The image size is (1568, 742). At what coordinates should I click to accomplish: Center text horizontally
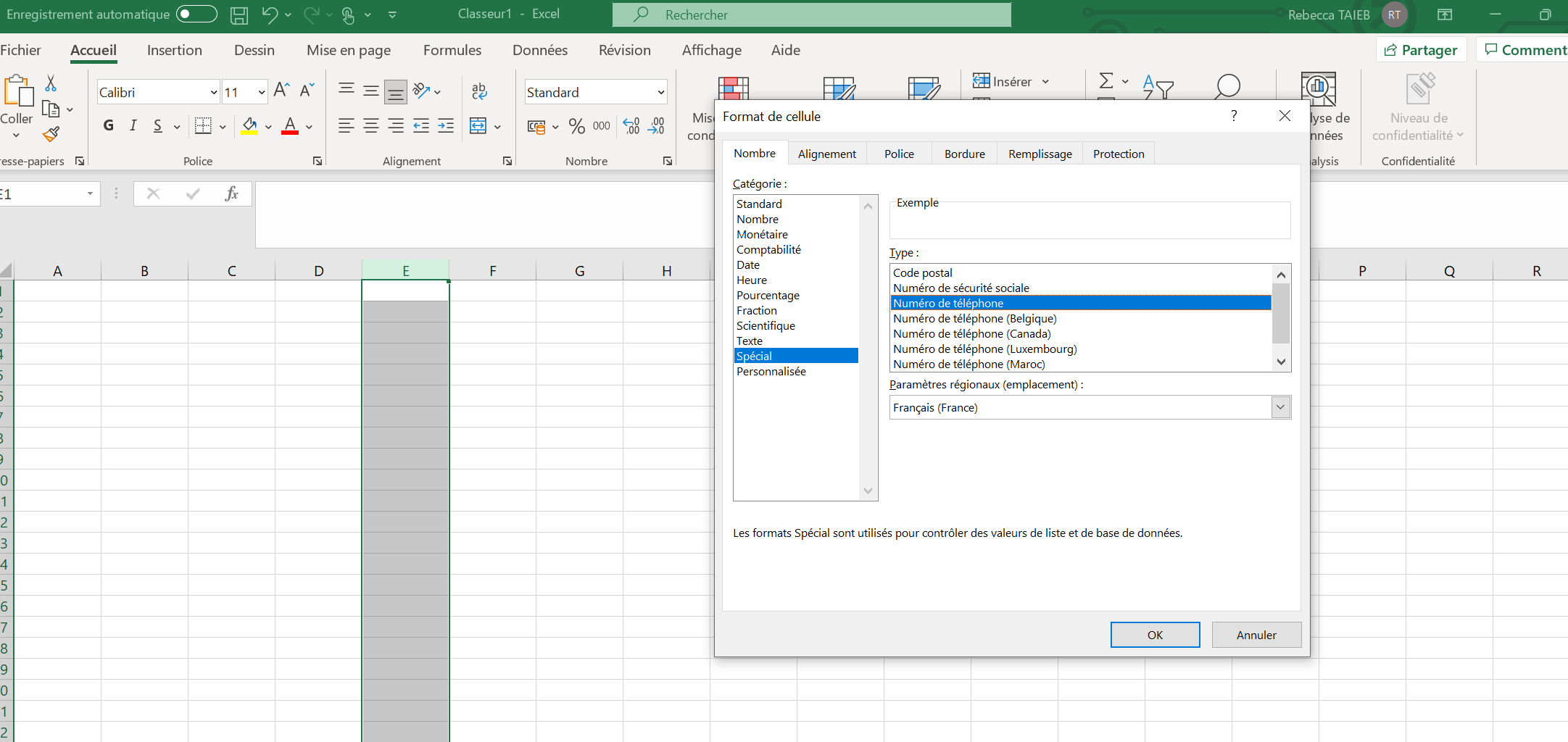point(371,125)
